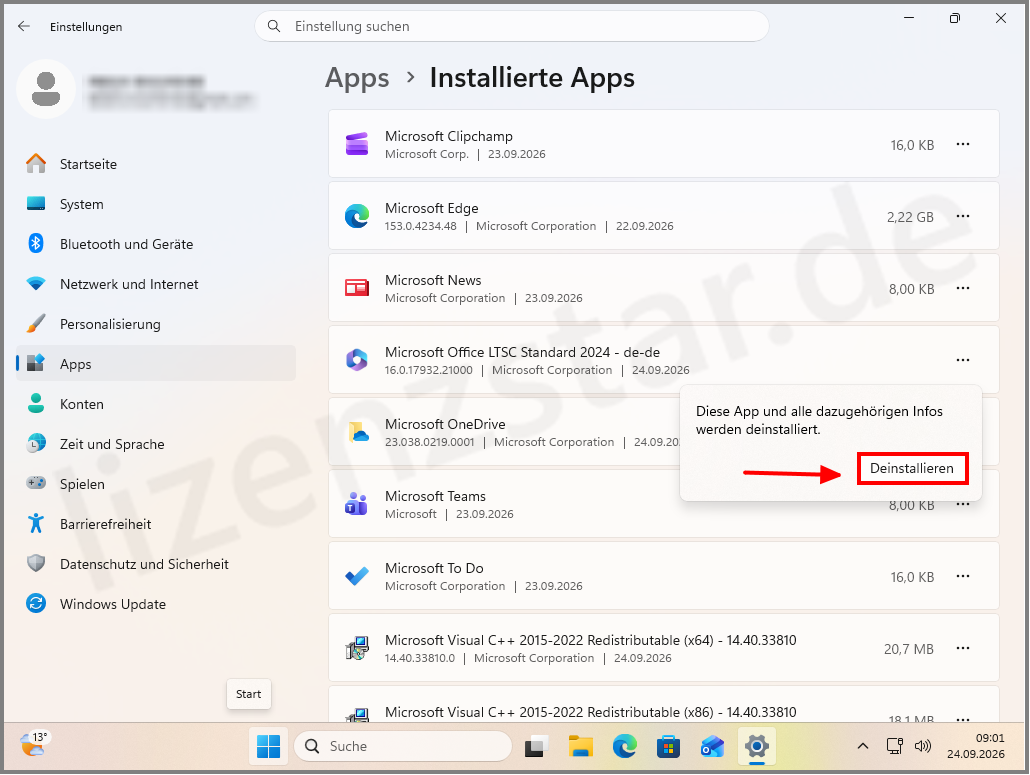
Task: Select Apps in the sidebar
Action: pyautogui.click(x=156, y=363)
